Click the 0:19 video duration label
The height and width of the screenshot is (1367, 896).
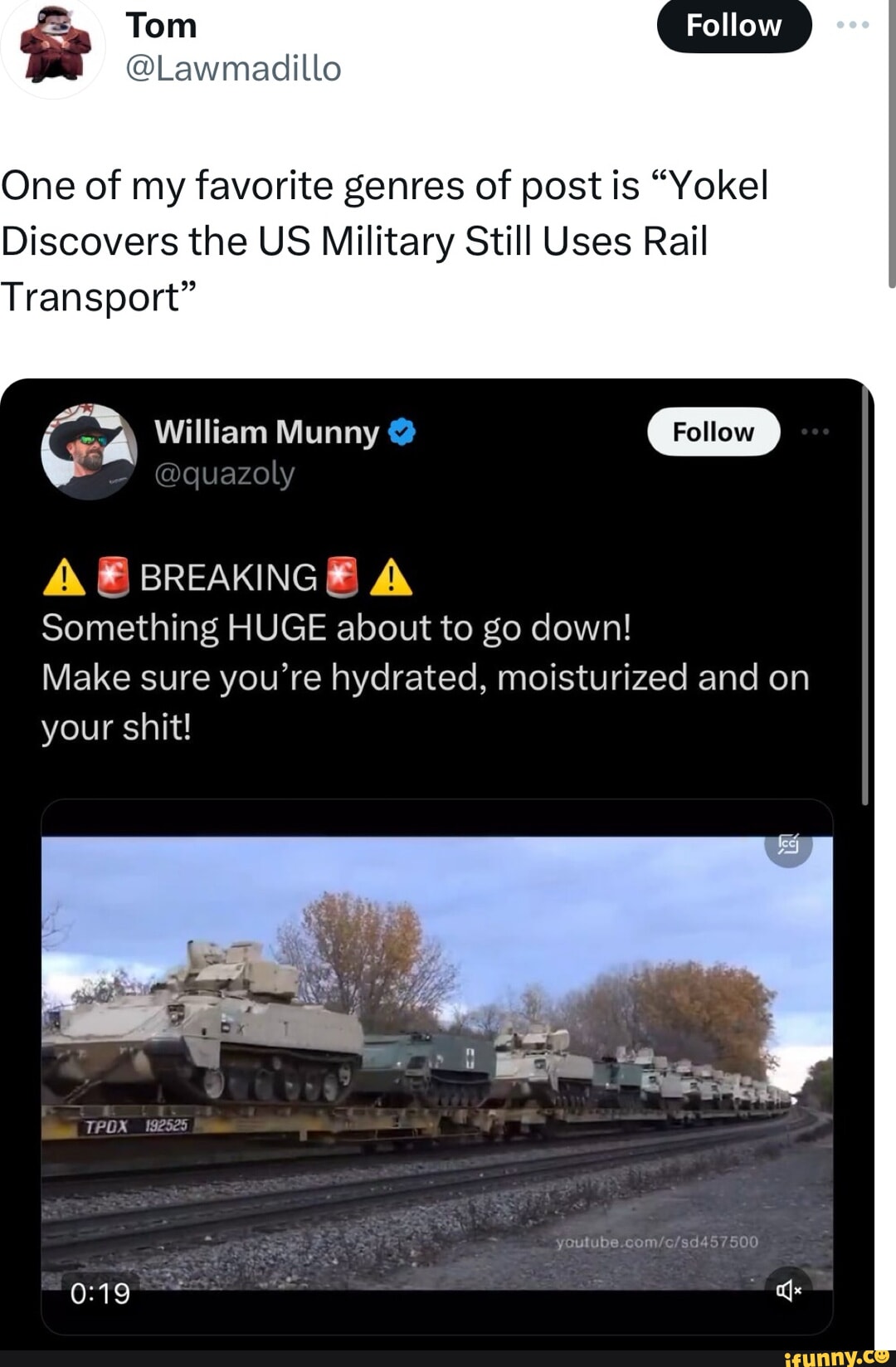tap(100, 1293)
